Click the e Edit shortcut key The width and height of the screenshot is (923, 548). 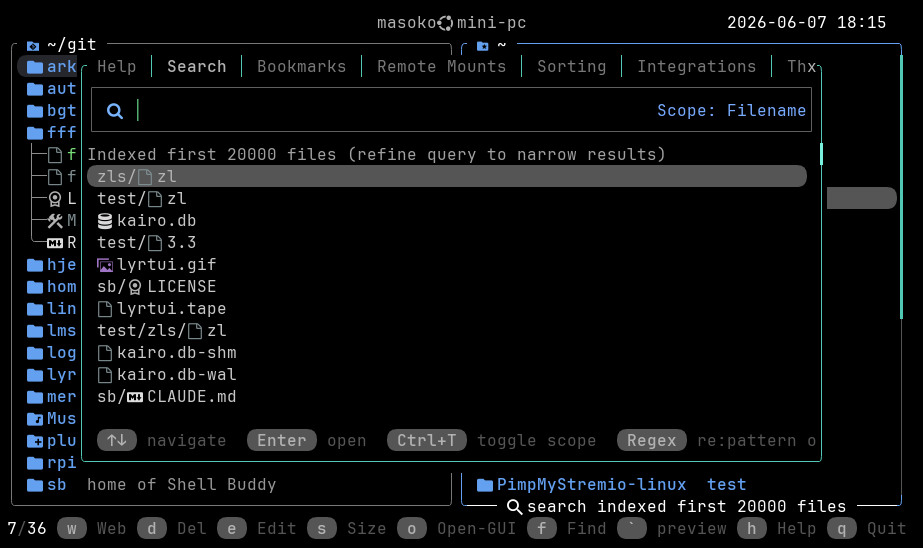tap(232, 529)
